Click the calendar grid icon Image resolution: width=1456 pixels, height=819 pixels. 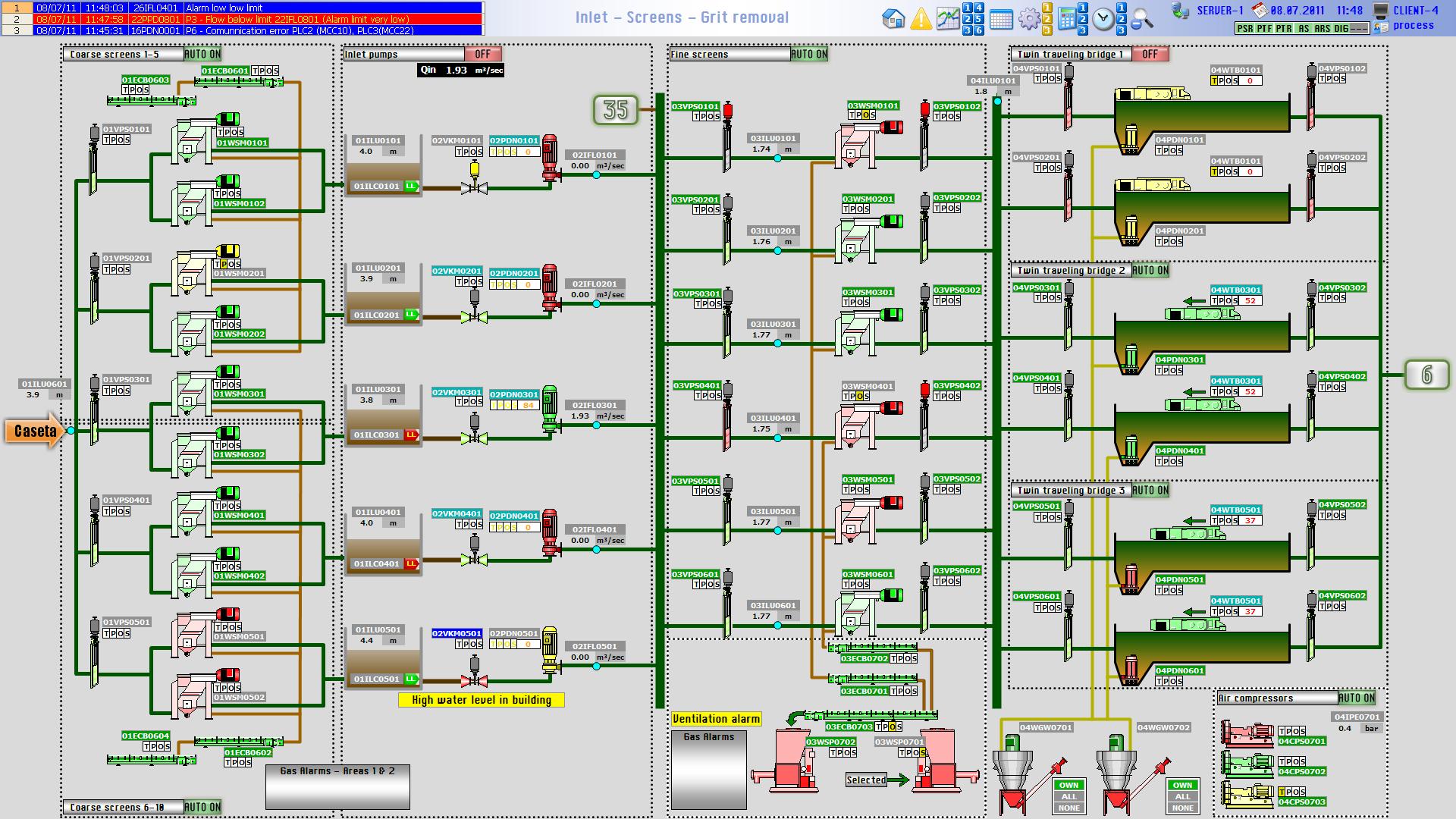[x=1001, y=20]
